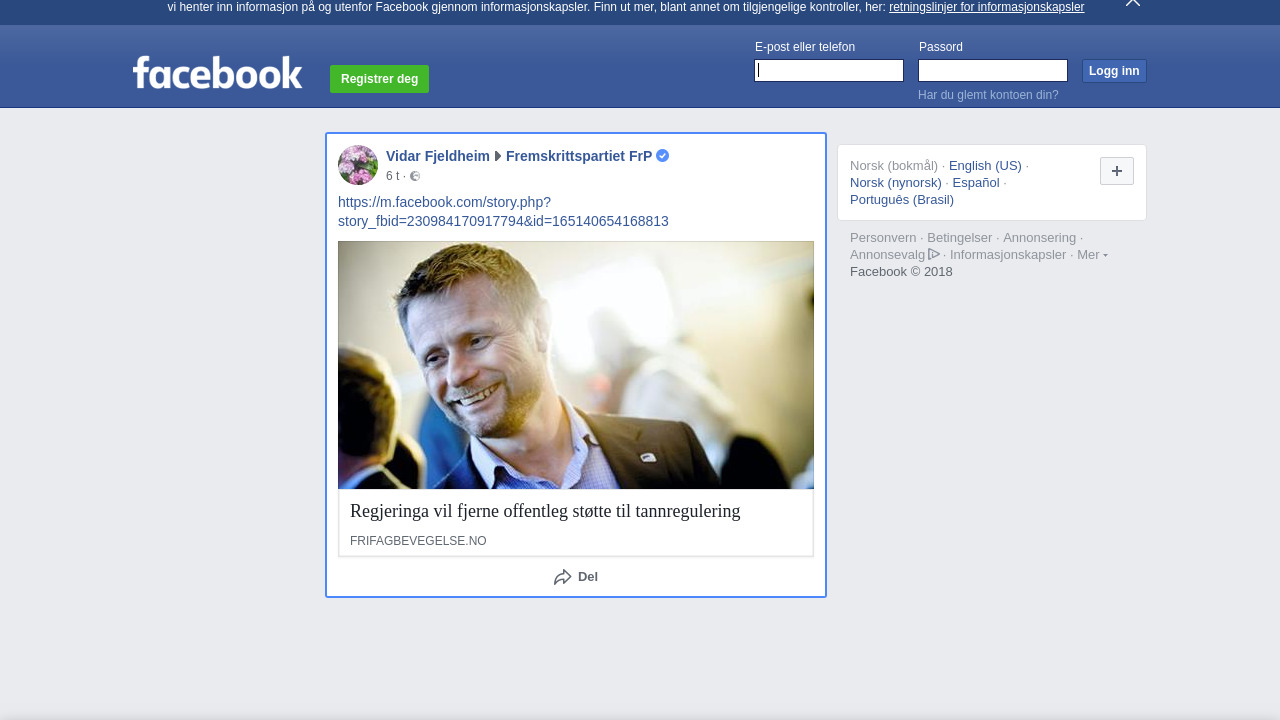Focus the E-post eller telefon field
The width and height of the screenshot is (1280, 720).
point(829,70)
